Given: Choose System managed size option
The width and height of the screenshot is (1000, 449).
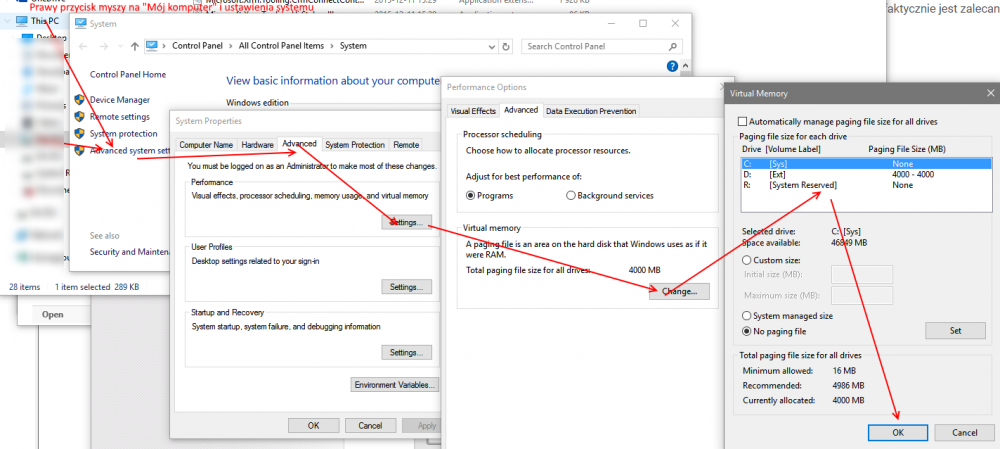Looking at the screenshot, I should point(746,316).
